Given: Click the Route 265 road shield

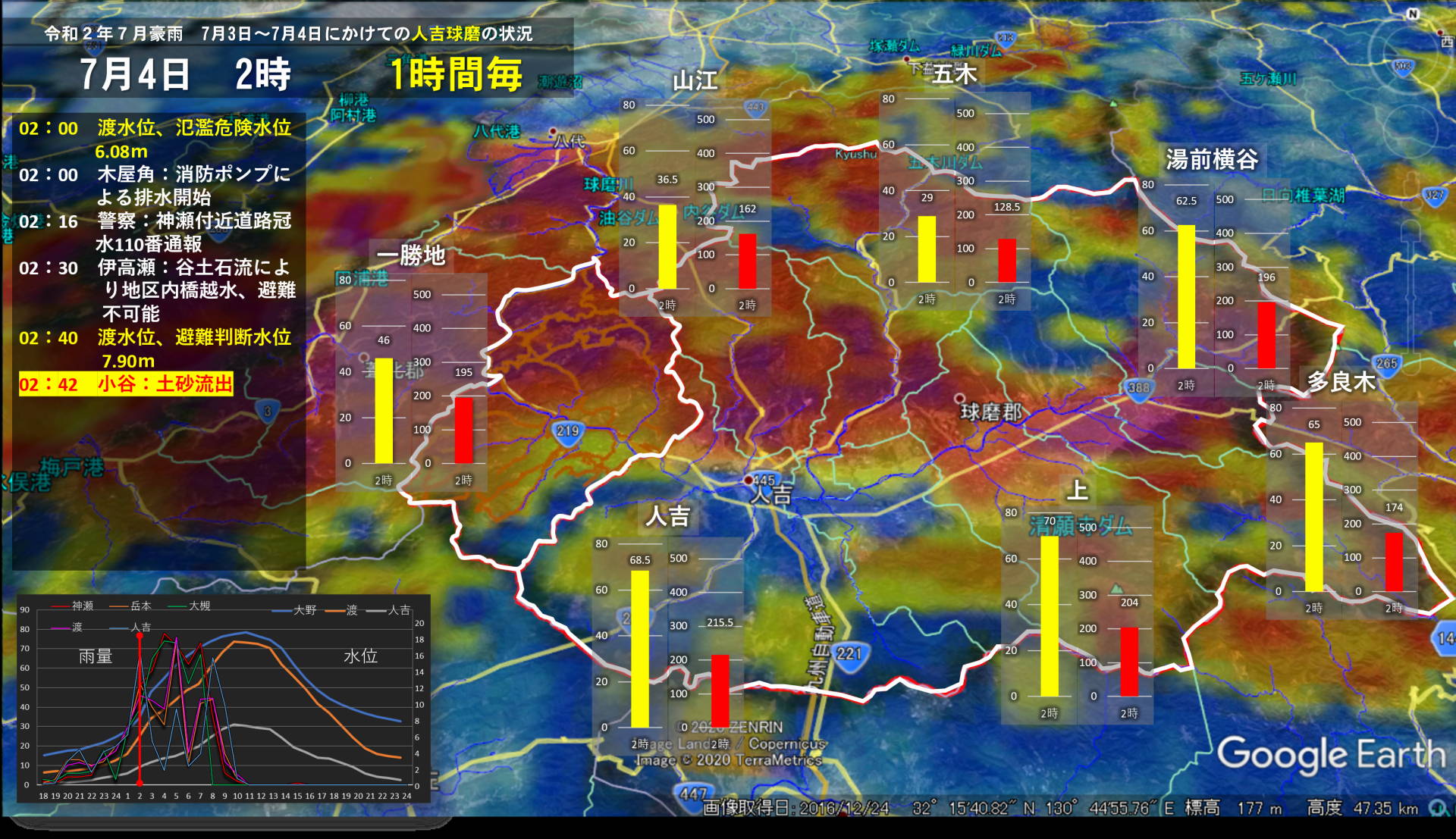Looking at the screenshot, I should tap(1386, 363).
